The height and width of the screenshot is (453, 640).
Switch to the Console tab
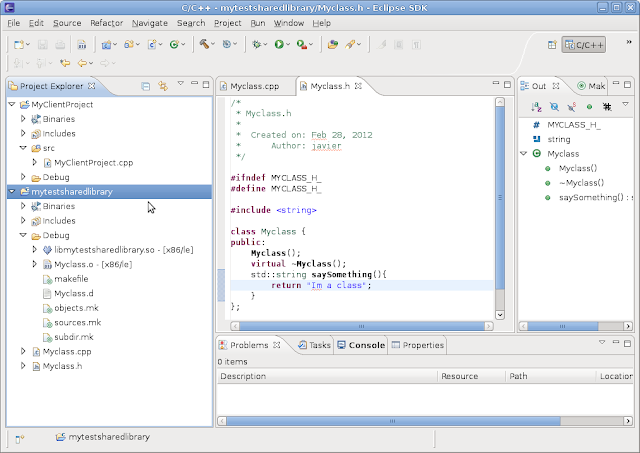click(x=361, y=345)
